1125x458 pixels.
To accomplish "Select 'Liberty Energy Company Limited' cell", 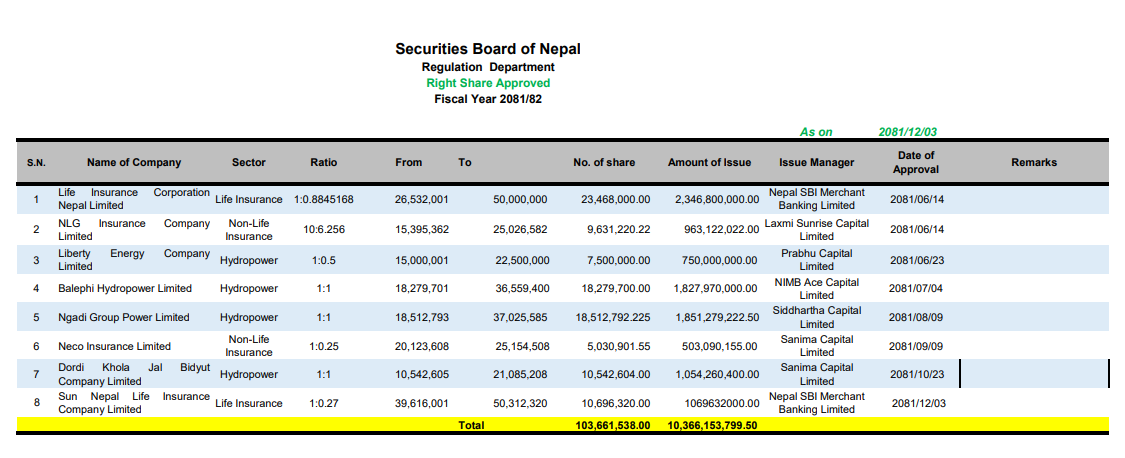I will pyautogui.click(x=134, y=260).
